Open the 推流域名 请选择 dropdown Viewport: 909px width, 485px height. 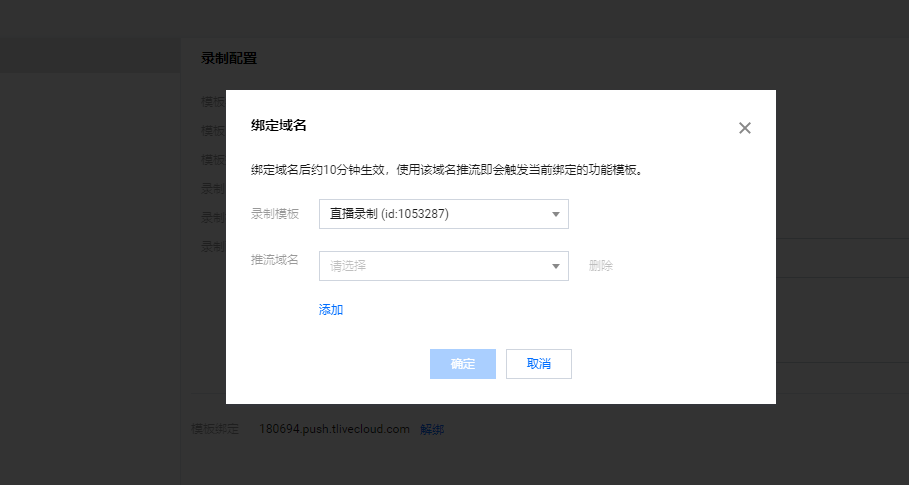click(443, 266)
